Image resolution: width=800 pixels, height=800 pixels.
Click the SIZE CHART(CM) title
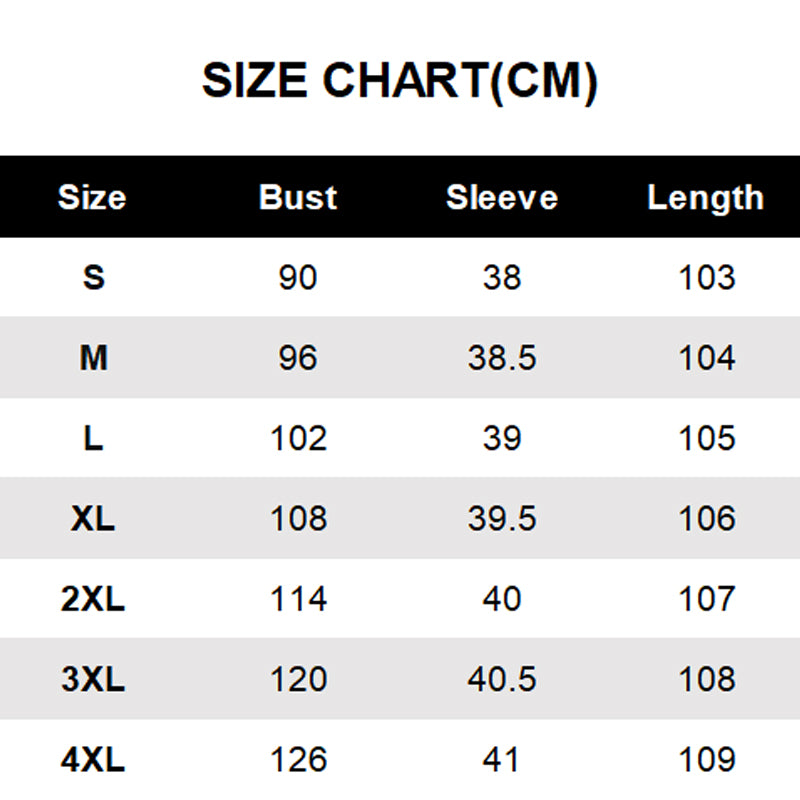(400, 82)
